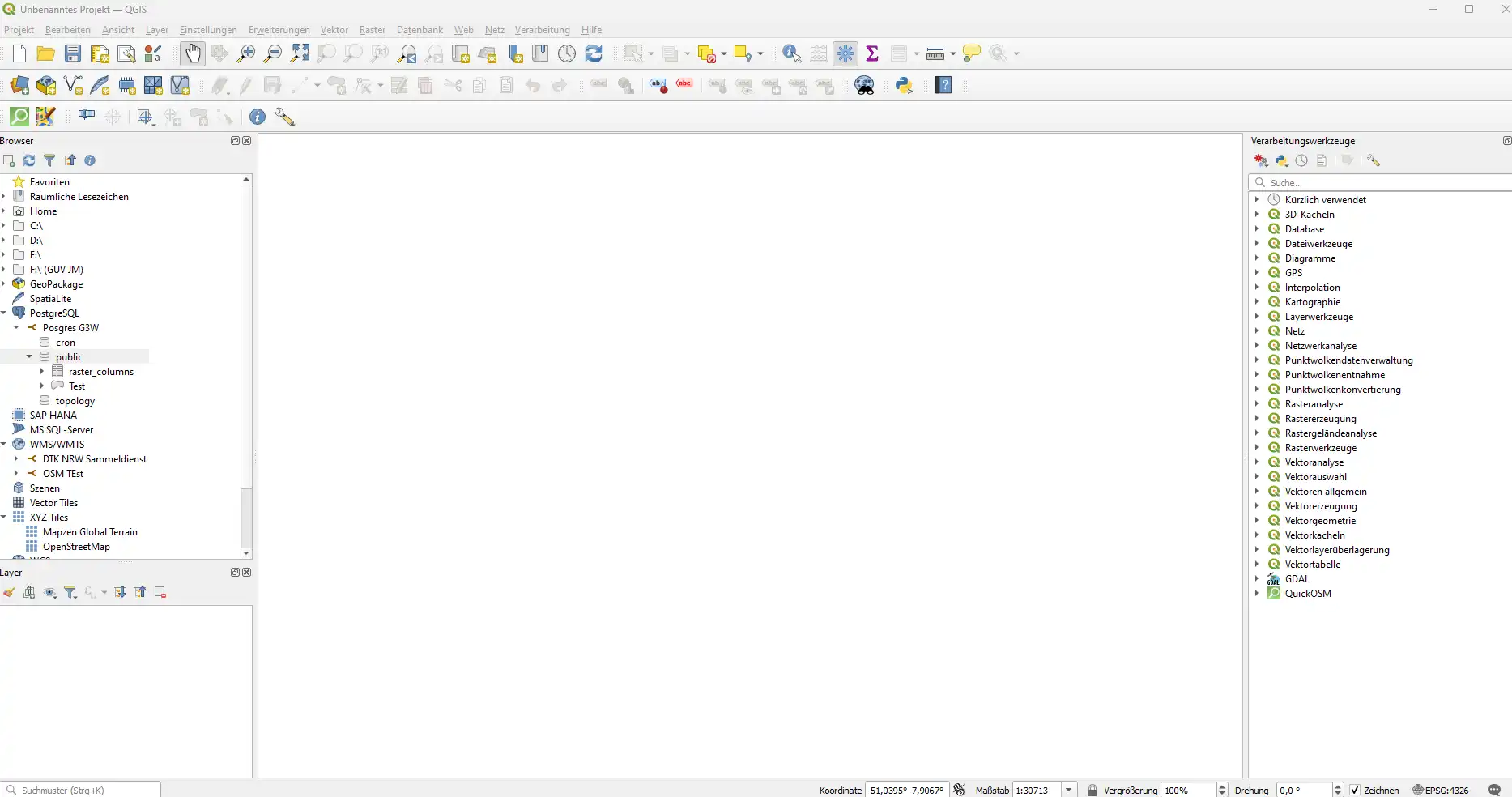Collapse the PostgreSQL tree node
Viewport: 1512px width, 797px height.
4,313
